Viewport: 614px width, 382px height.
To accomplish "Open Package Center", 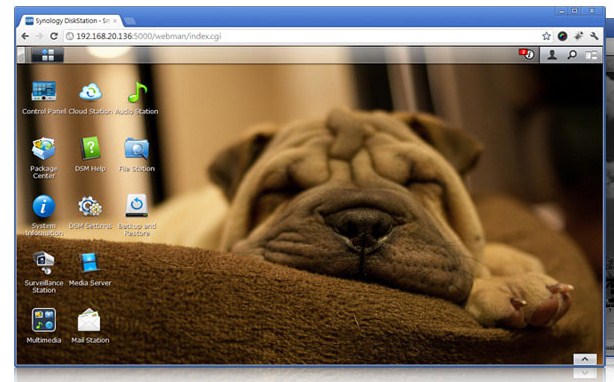I will 43,148.
